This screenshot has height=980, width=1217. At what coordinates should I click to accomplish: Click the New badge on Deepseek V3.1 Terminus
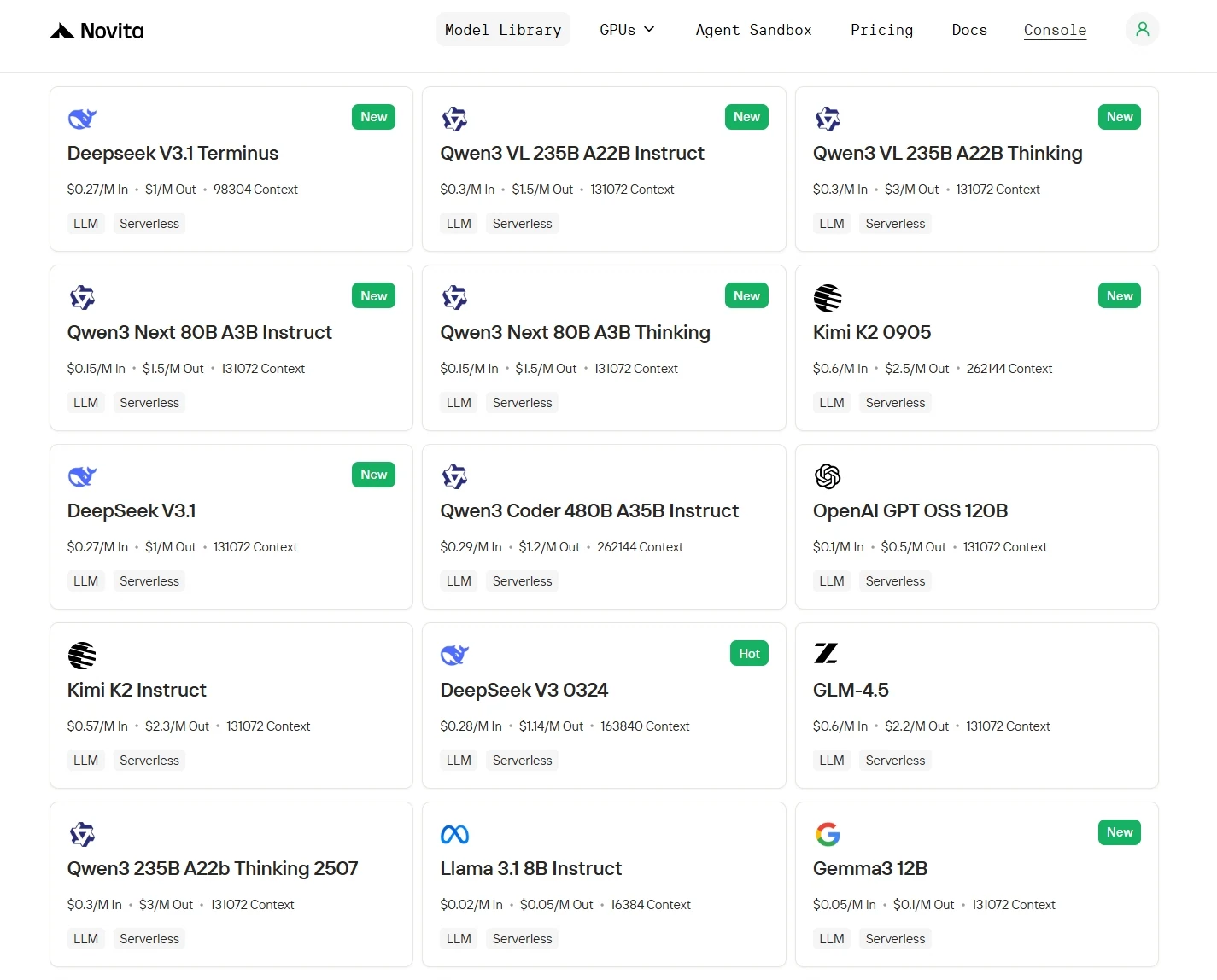point(373,117)
